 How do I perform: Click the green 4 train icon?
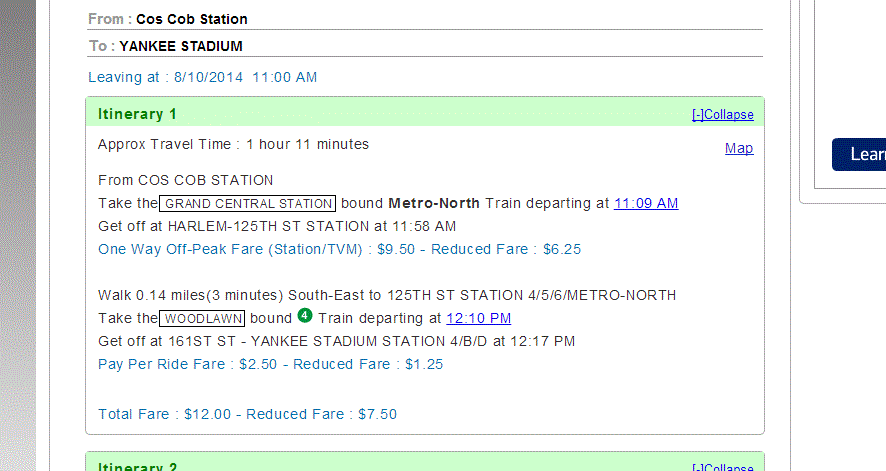[x=305, y=317]
